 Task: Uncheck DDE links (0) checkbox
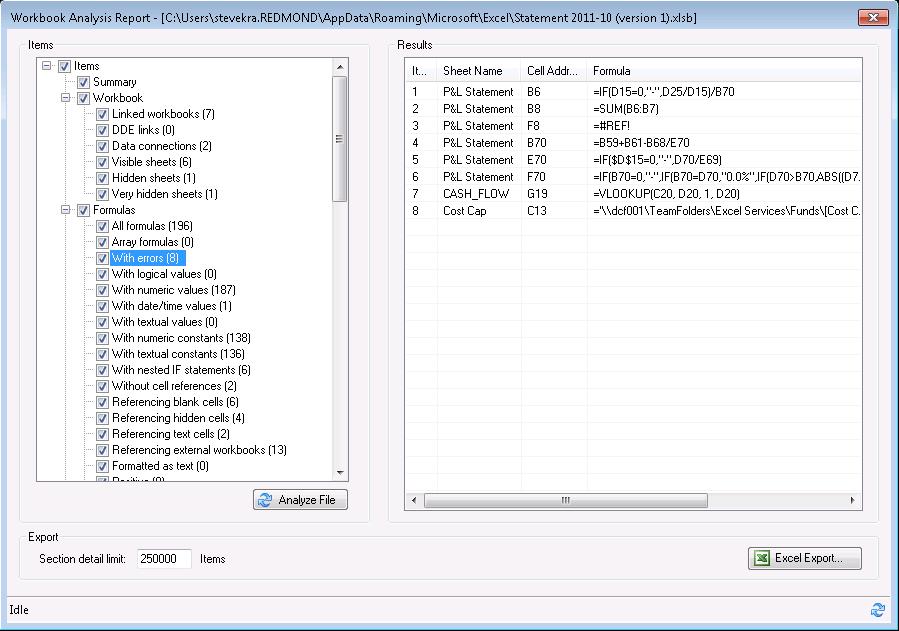click(x=102, y=131)
